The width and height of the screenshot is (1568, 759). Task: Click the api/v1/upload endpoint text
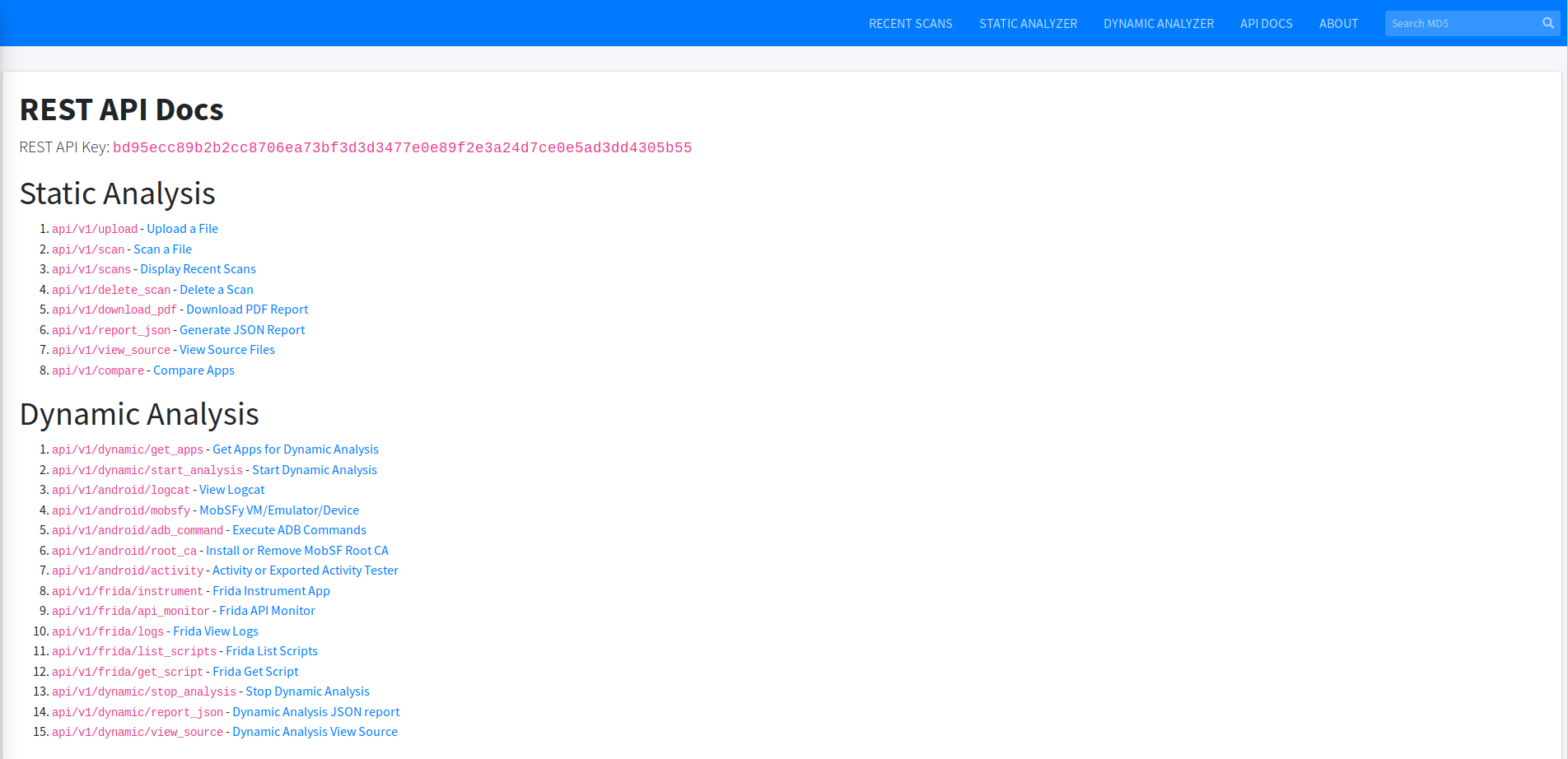click(x=95, y=229)
